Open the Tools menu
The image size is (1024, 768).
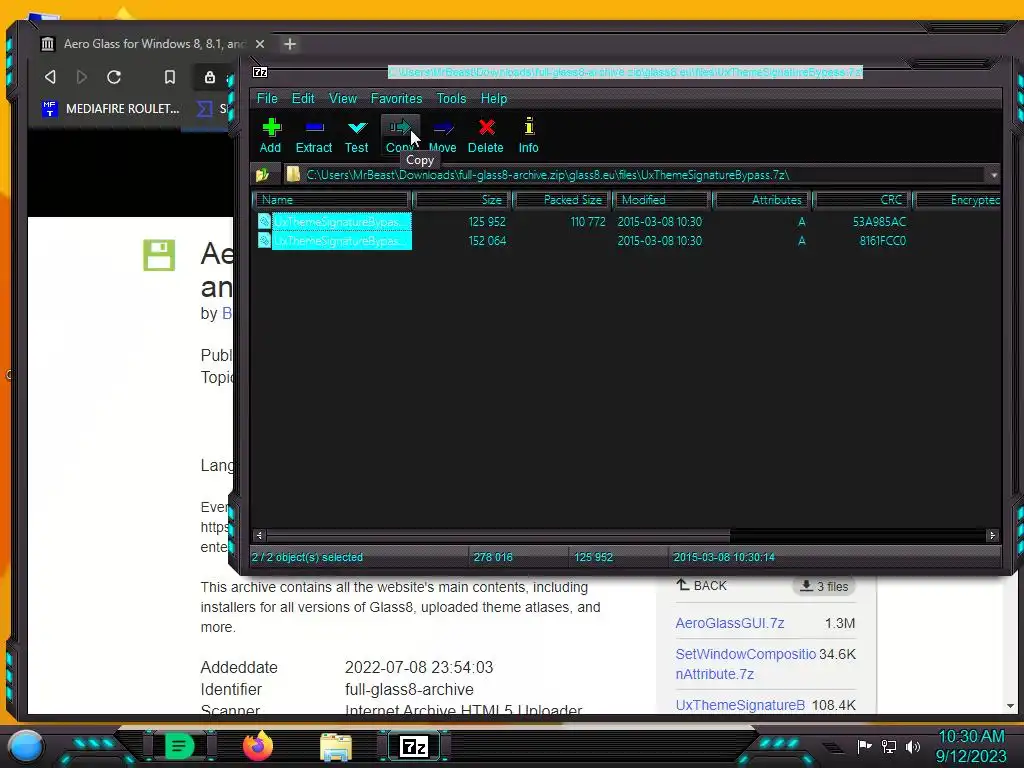click(x=451, y=99)
